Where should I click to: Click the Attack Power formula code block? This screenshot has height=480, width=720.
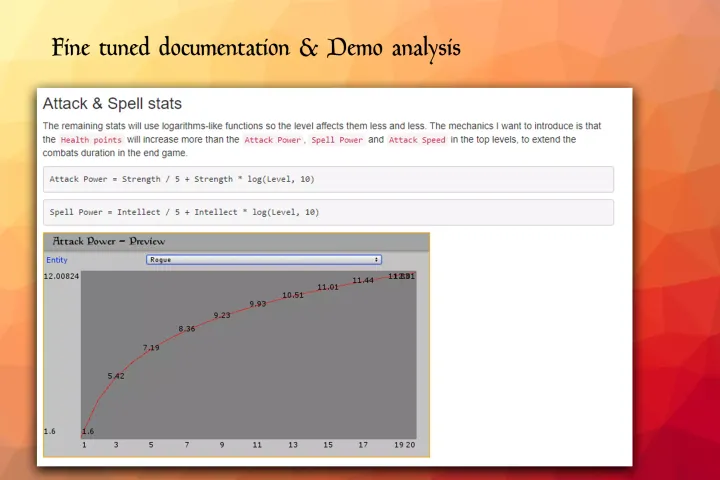click(328, 179)
